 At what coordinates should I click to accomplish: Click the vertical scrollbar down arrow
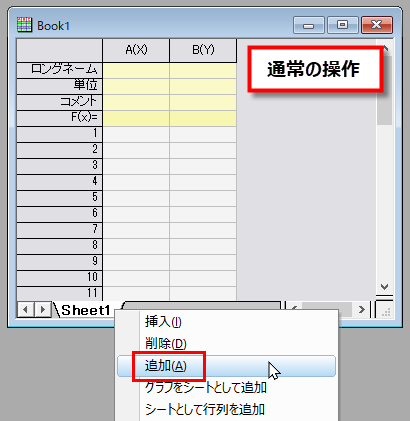385,287
